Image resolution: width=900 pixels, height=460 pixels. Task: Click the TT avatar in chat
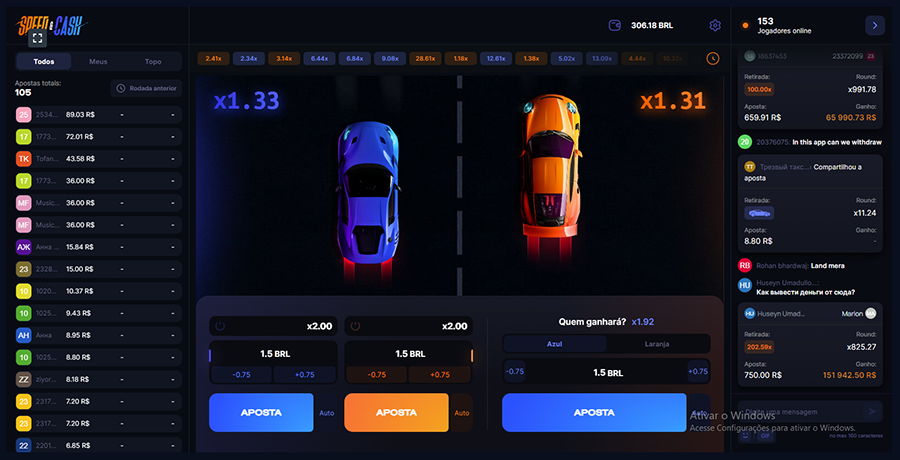coord(750,167)
